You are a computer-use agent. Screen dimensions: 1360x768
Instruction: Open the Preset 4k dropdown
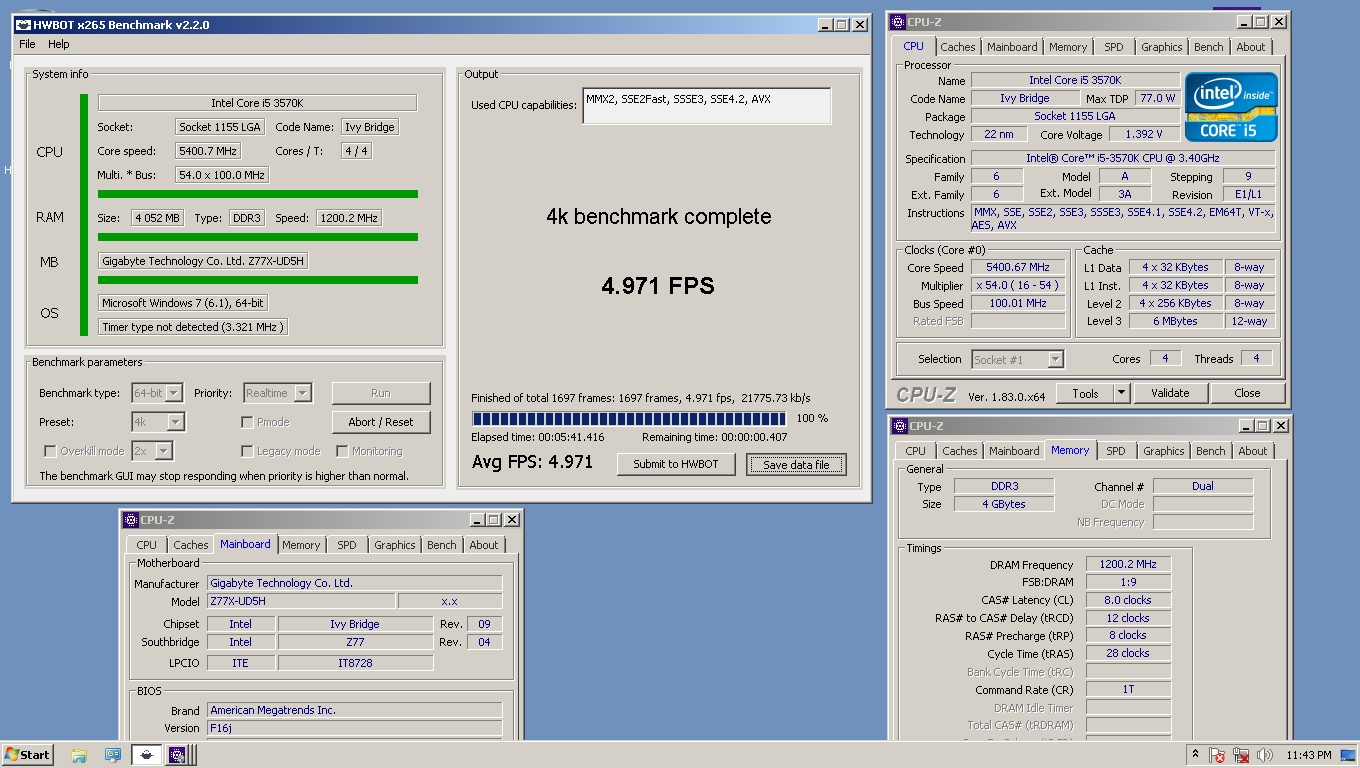click(158, 422)
